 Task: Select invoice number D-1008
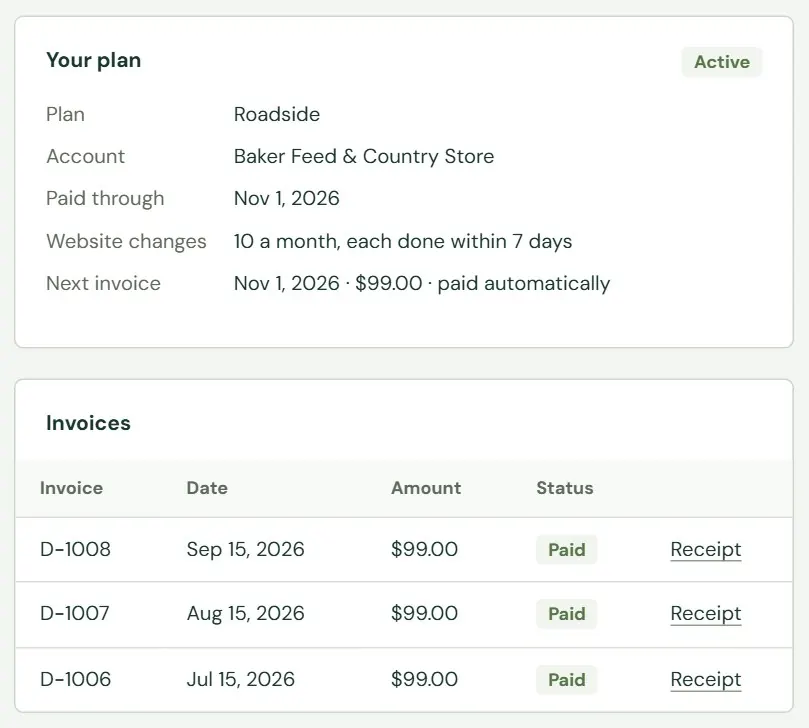click(x=75, y=549)
